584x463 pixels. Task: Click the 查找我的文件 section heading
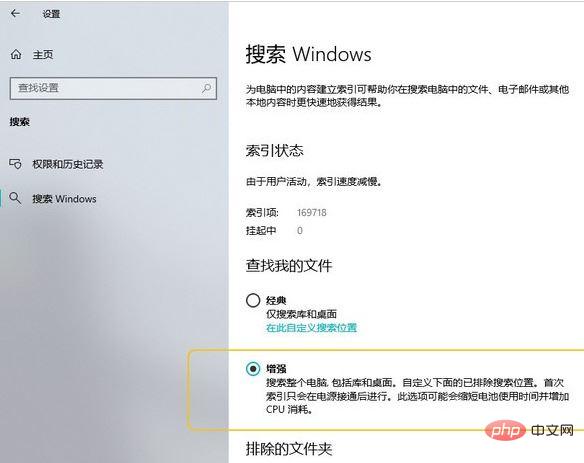click(x=289, y=266)
